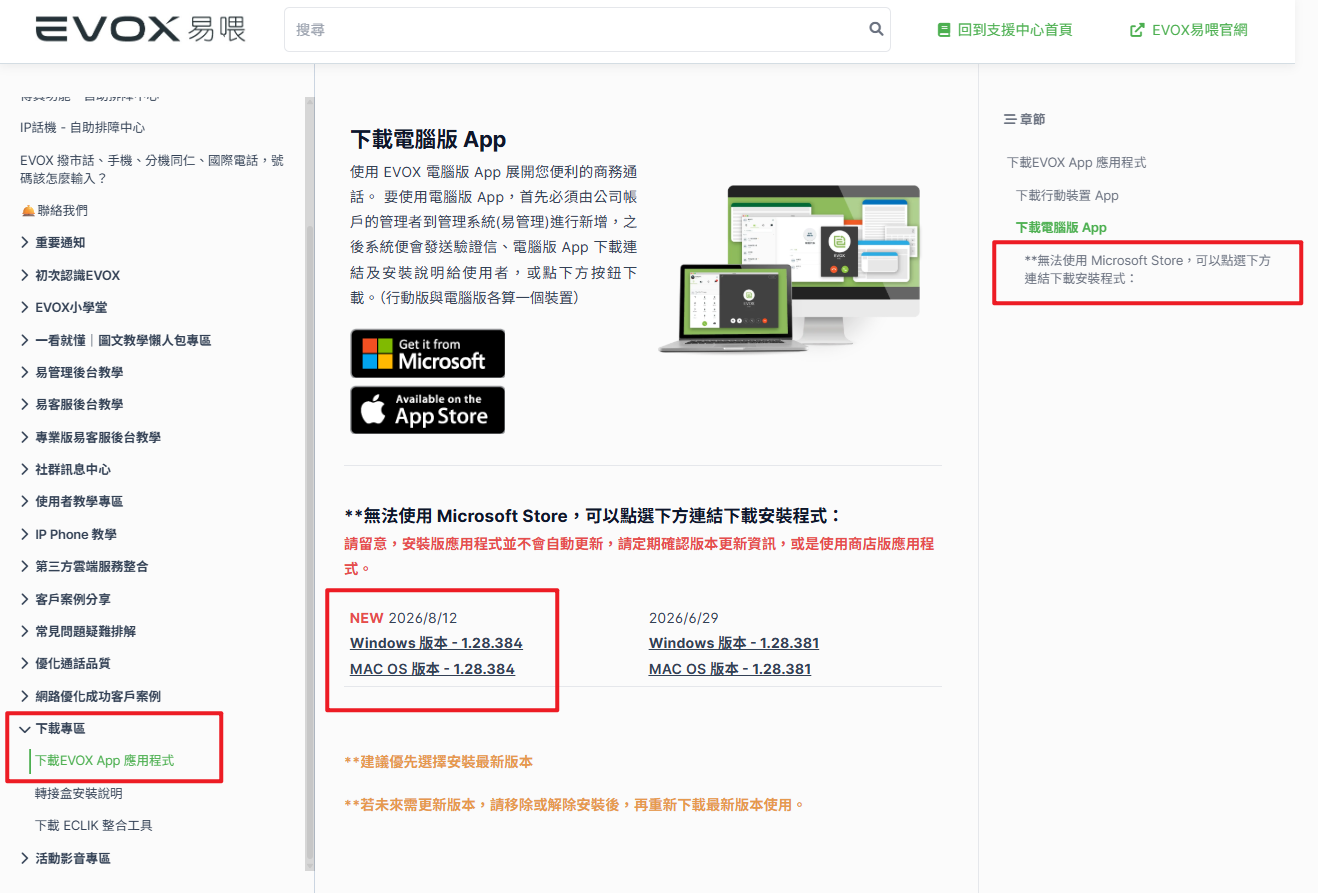Expand the 活動影音專區 section
1318x893 pixels.
click(x=66, y=858)
